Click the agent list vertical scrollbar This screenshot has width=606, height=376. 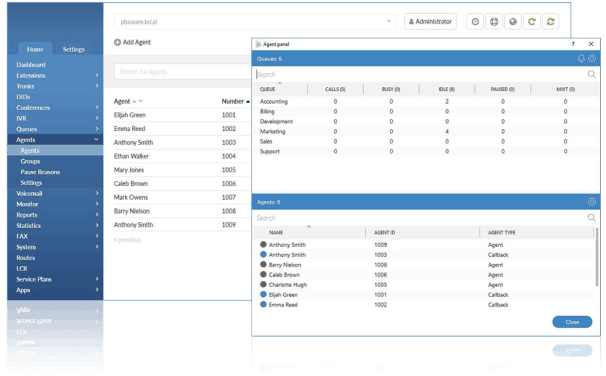[597, 257]
